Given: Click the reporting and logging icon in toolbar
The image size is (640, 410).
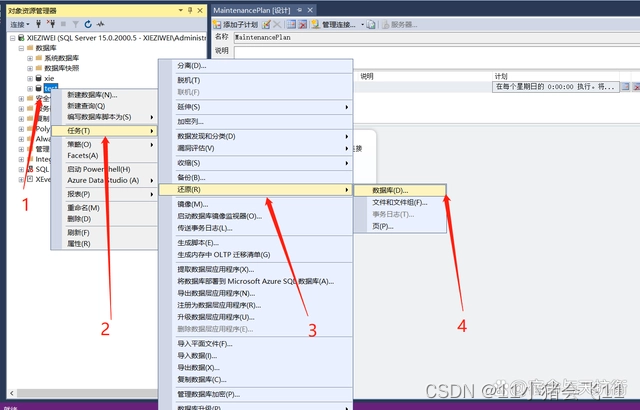Looking at the screenshot, I should pos(371,25).
